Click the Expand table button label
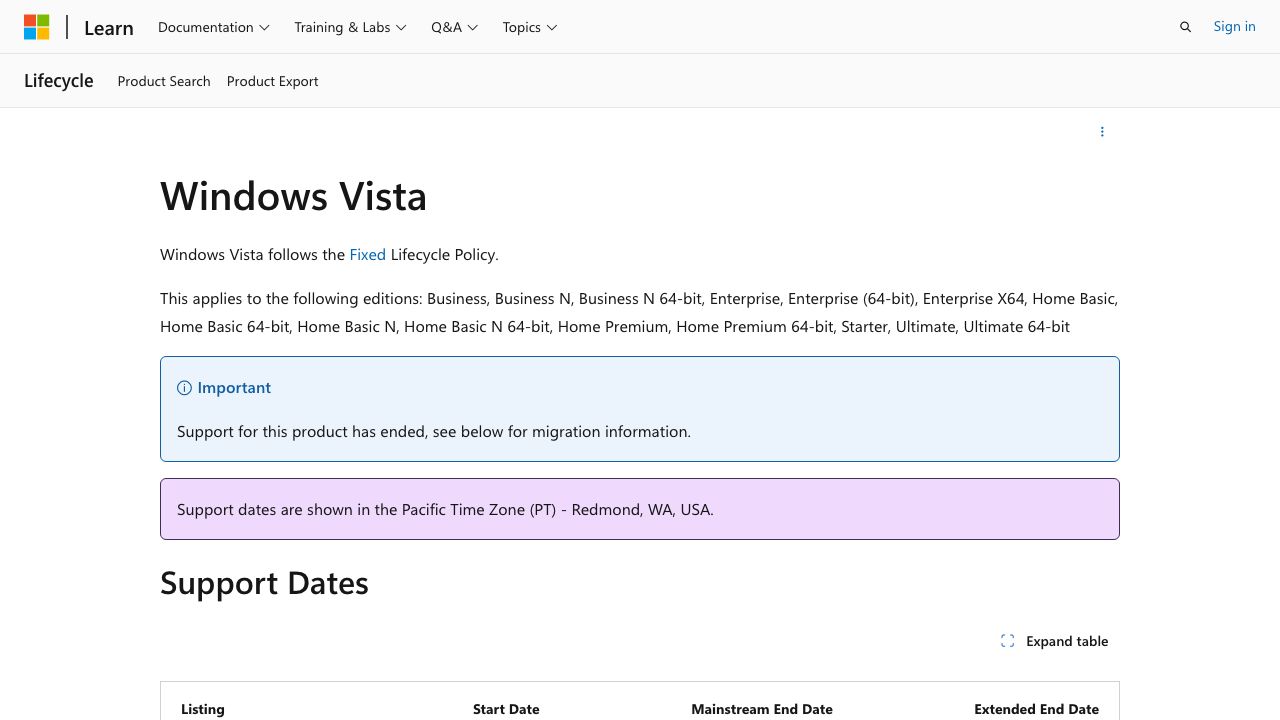1280x720 pixels. click(1067, 641)
